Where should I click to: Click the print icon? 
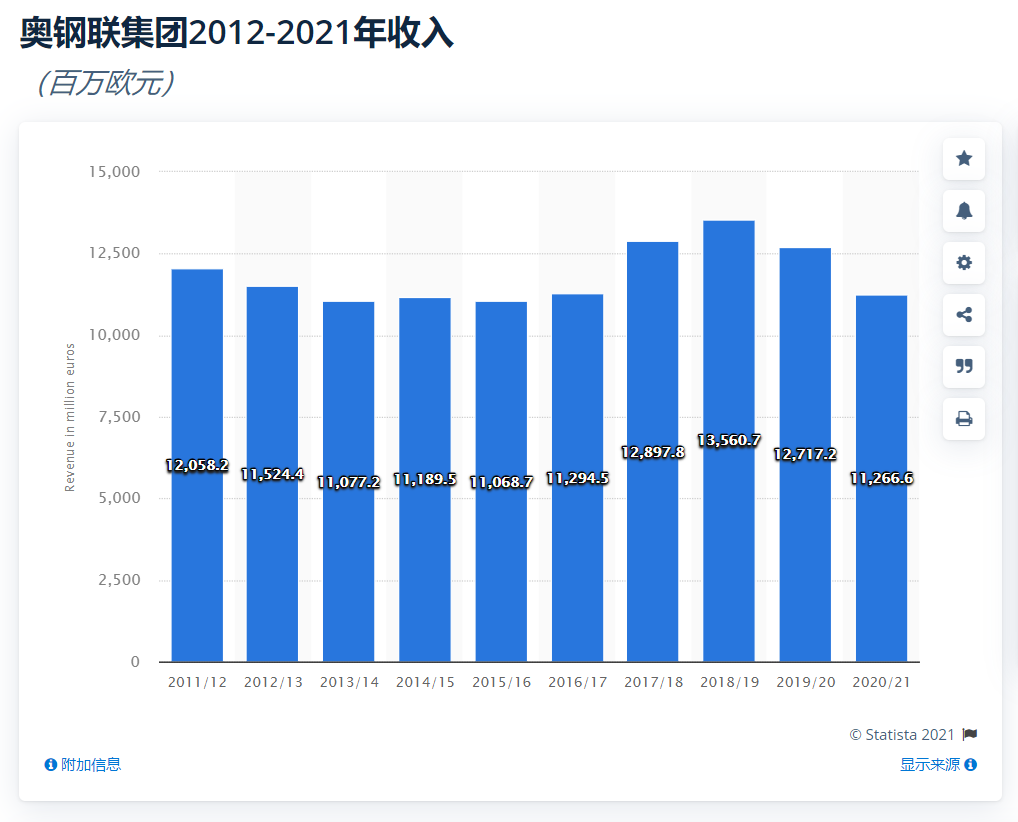pyautogui.click(x=964, y=419)
